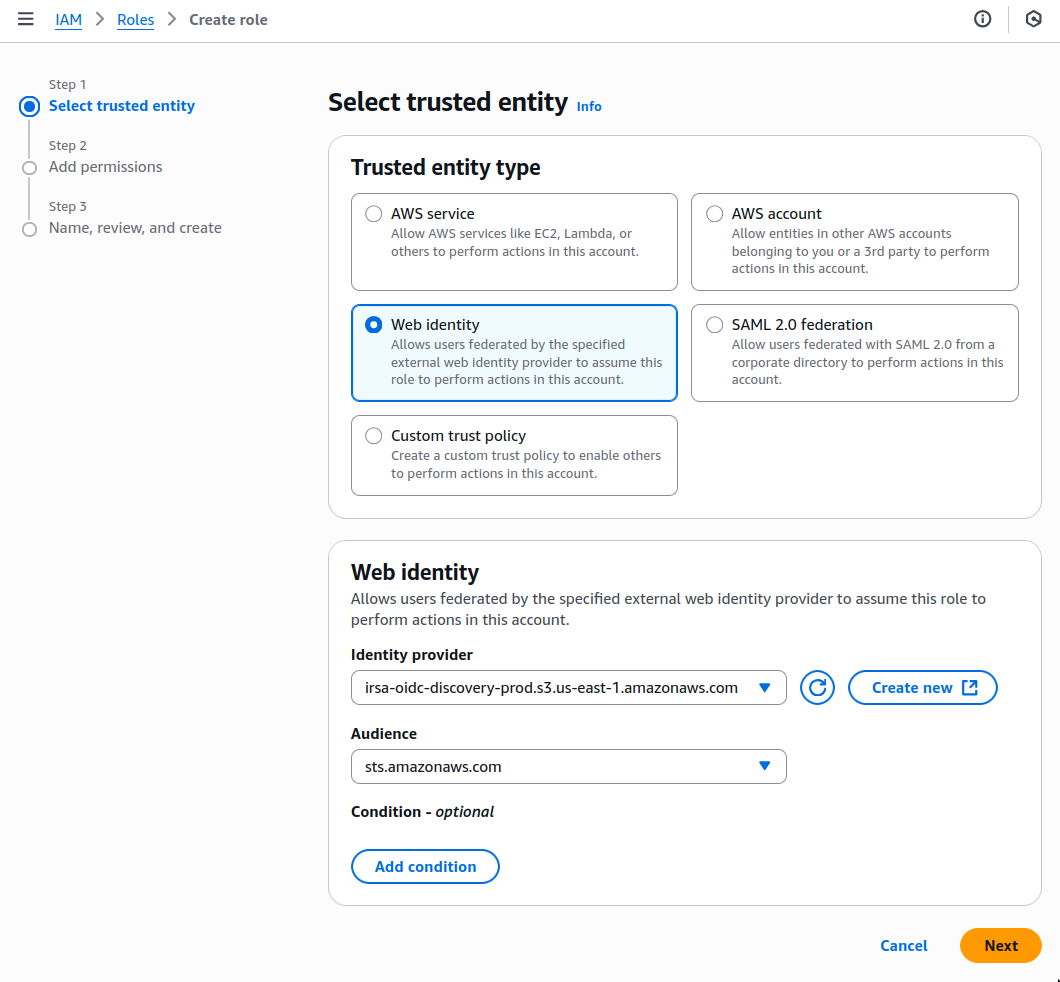Click the info icon in the top bar
Viewport: 1060px width, 982px height.
pos(982,19)
